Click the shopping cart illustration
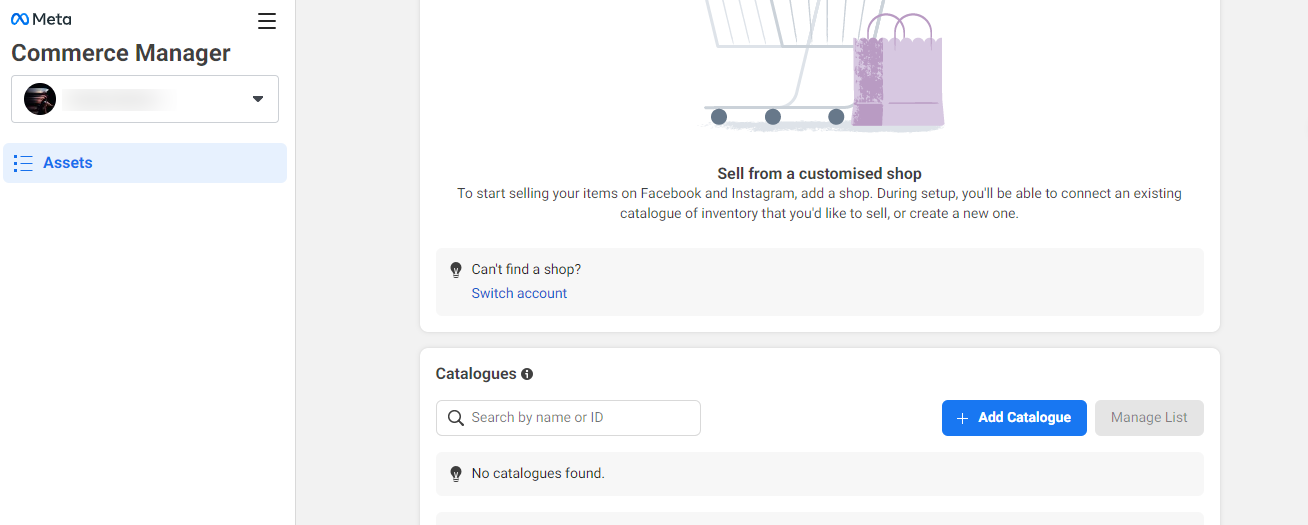Viewport: 1308px width, 525px height. [x=770, y=60]
